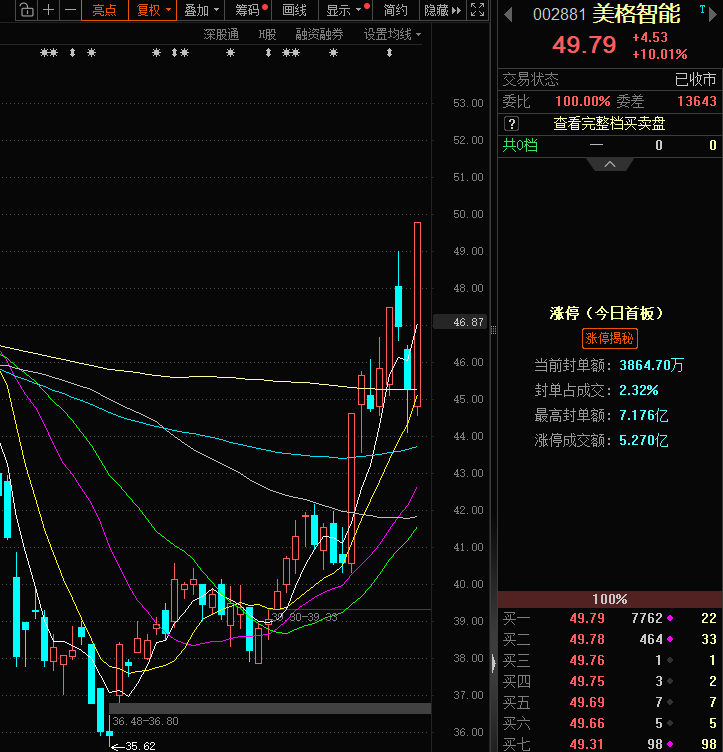Click the 筹码 chip distribution button
Screen dimensions: 723x752
point(249,10)
